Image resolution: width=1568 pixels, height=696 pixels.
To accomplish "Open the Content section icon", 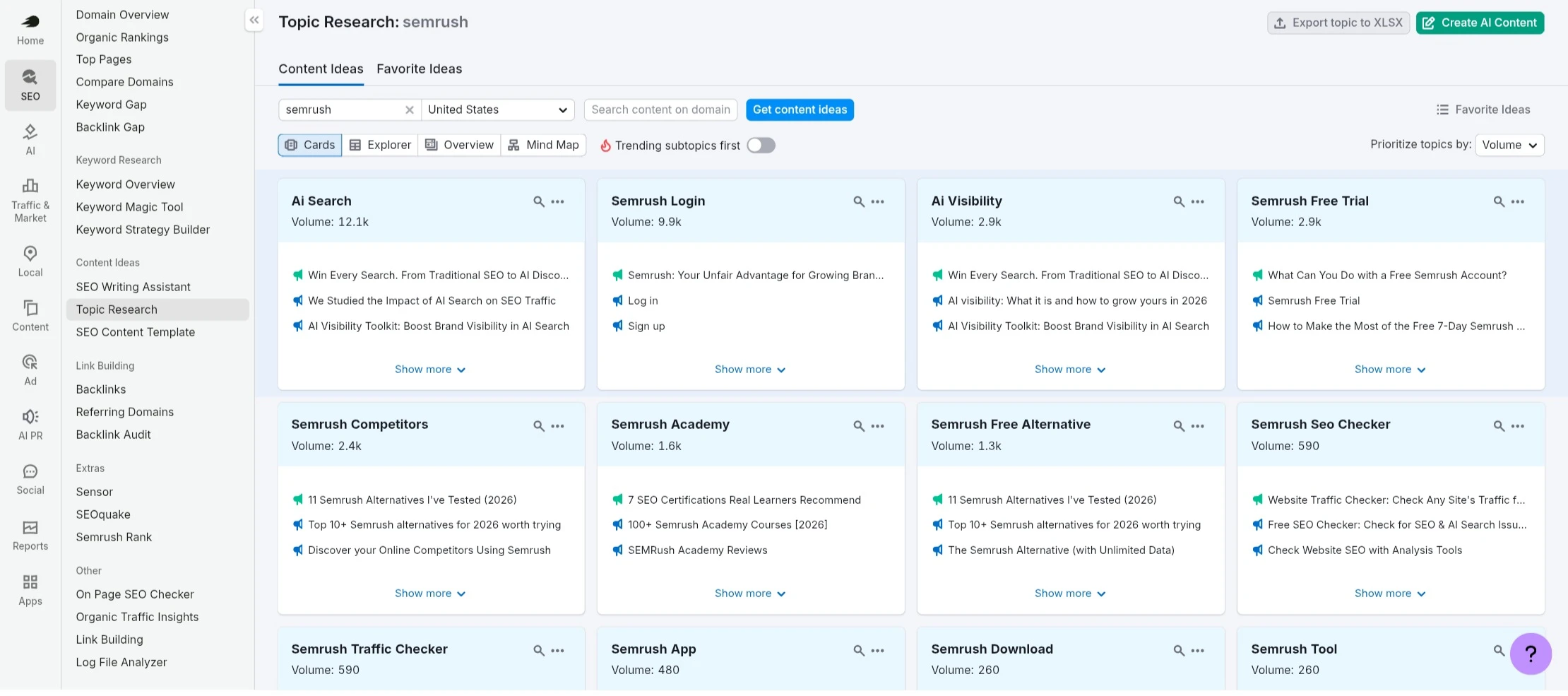I will [x=30, y=317].
